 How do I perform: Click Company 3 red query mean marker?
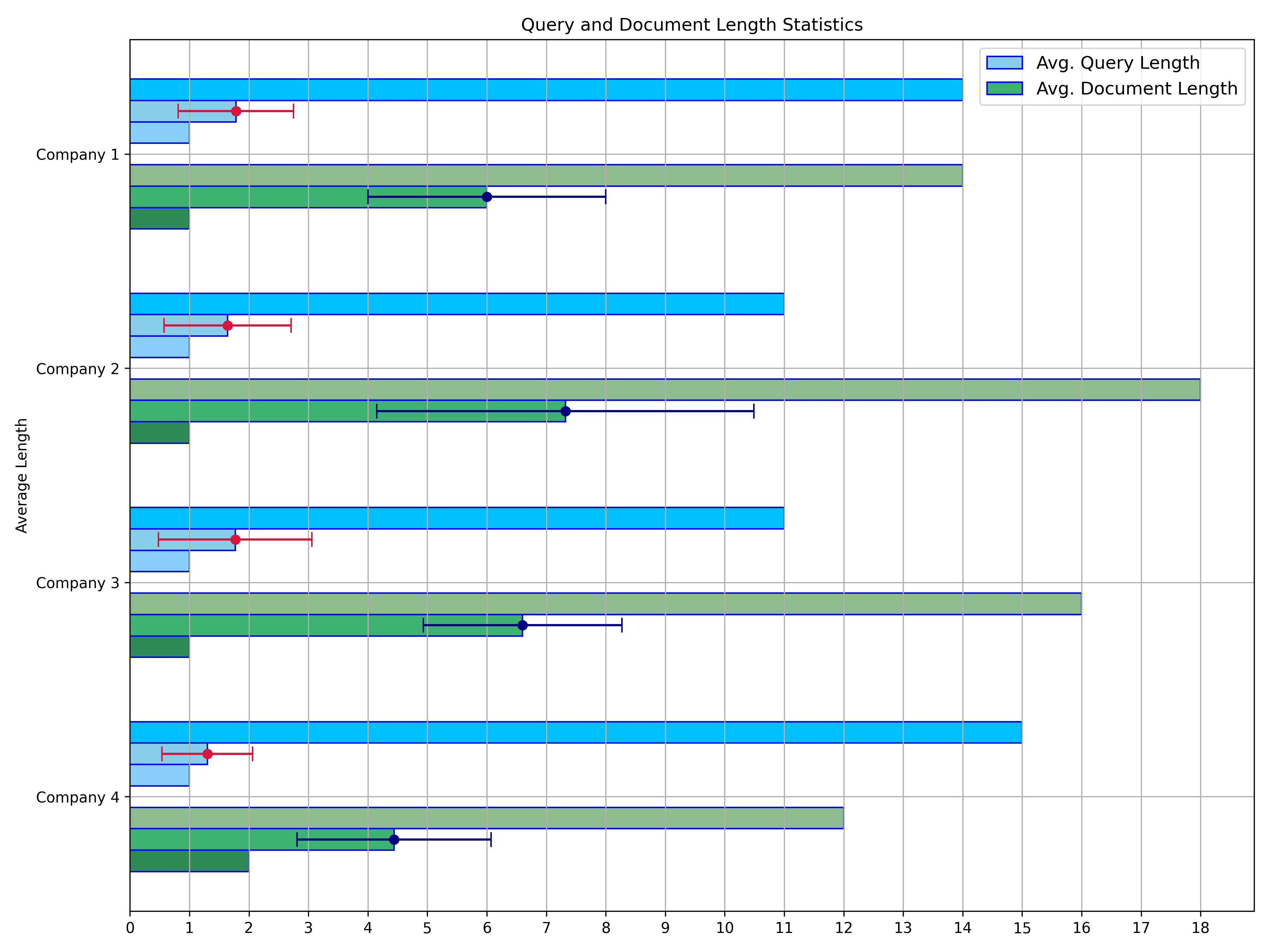pos(235,539)
